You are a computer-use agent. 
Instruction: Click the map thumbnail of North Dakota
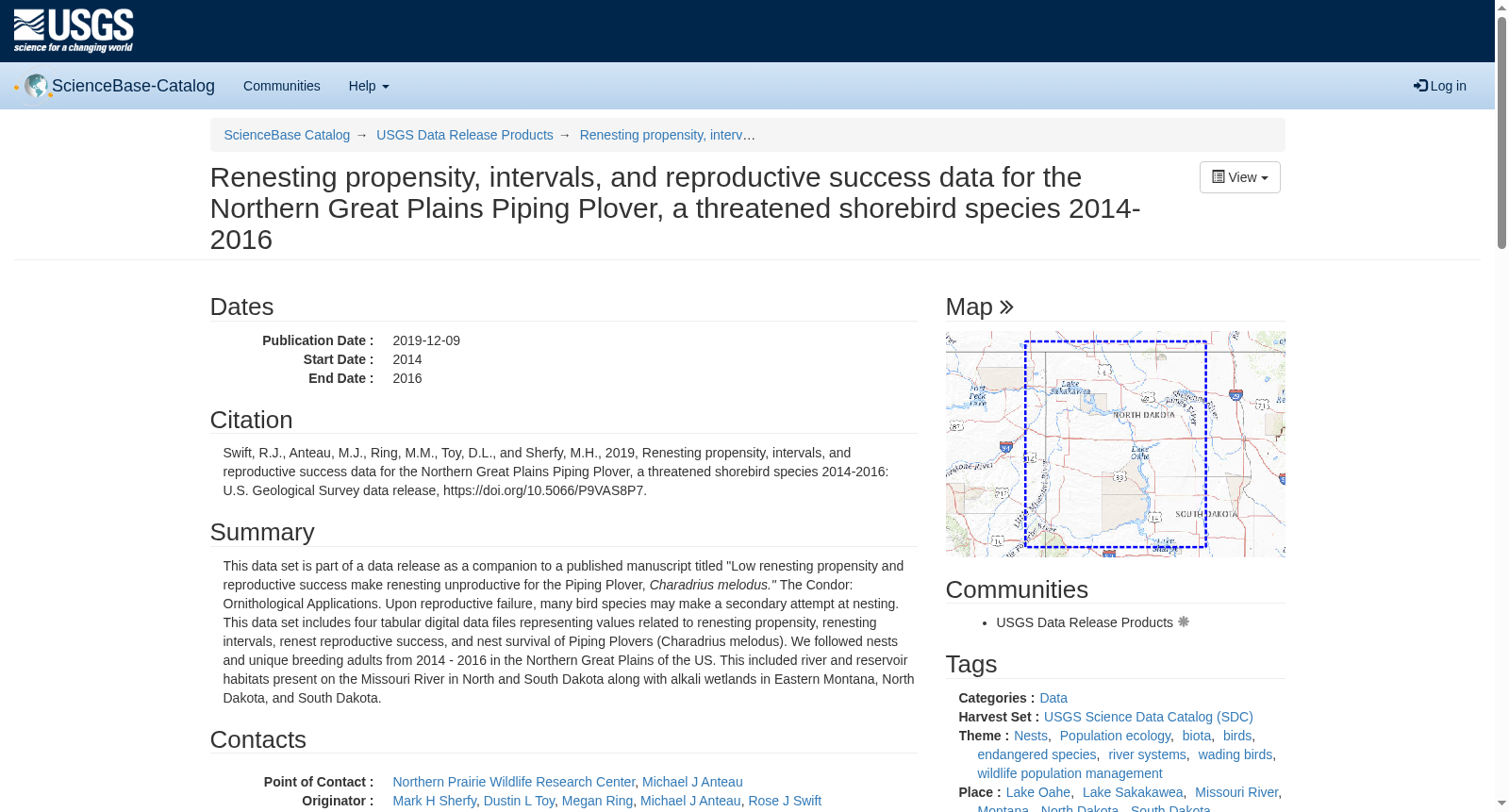tap(1115, 444)
